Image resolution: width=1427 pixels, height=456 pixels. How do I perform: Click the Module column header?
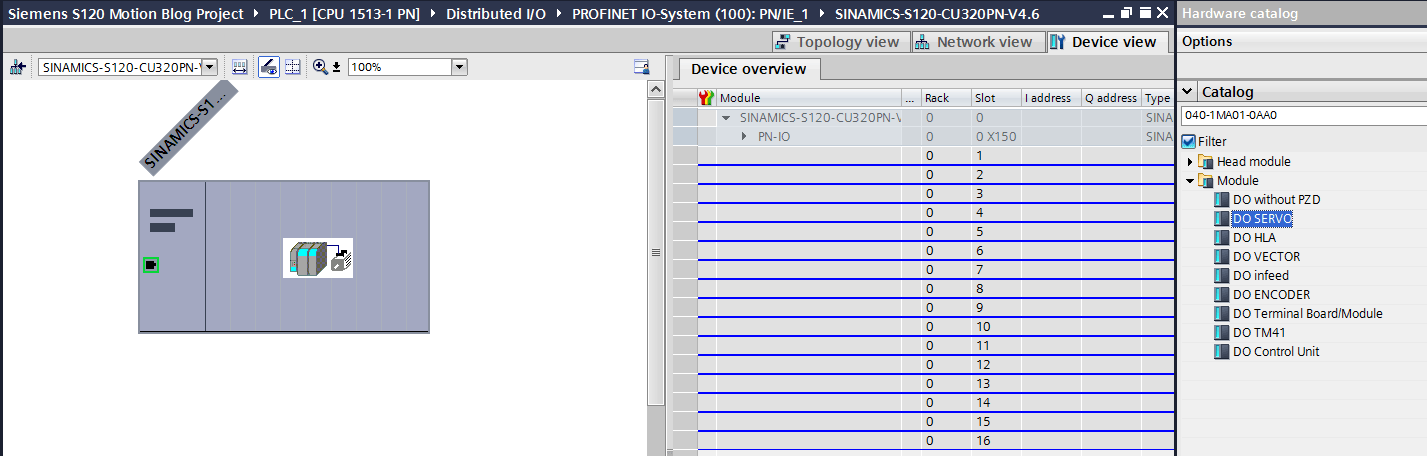point(808,98)
